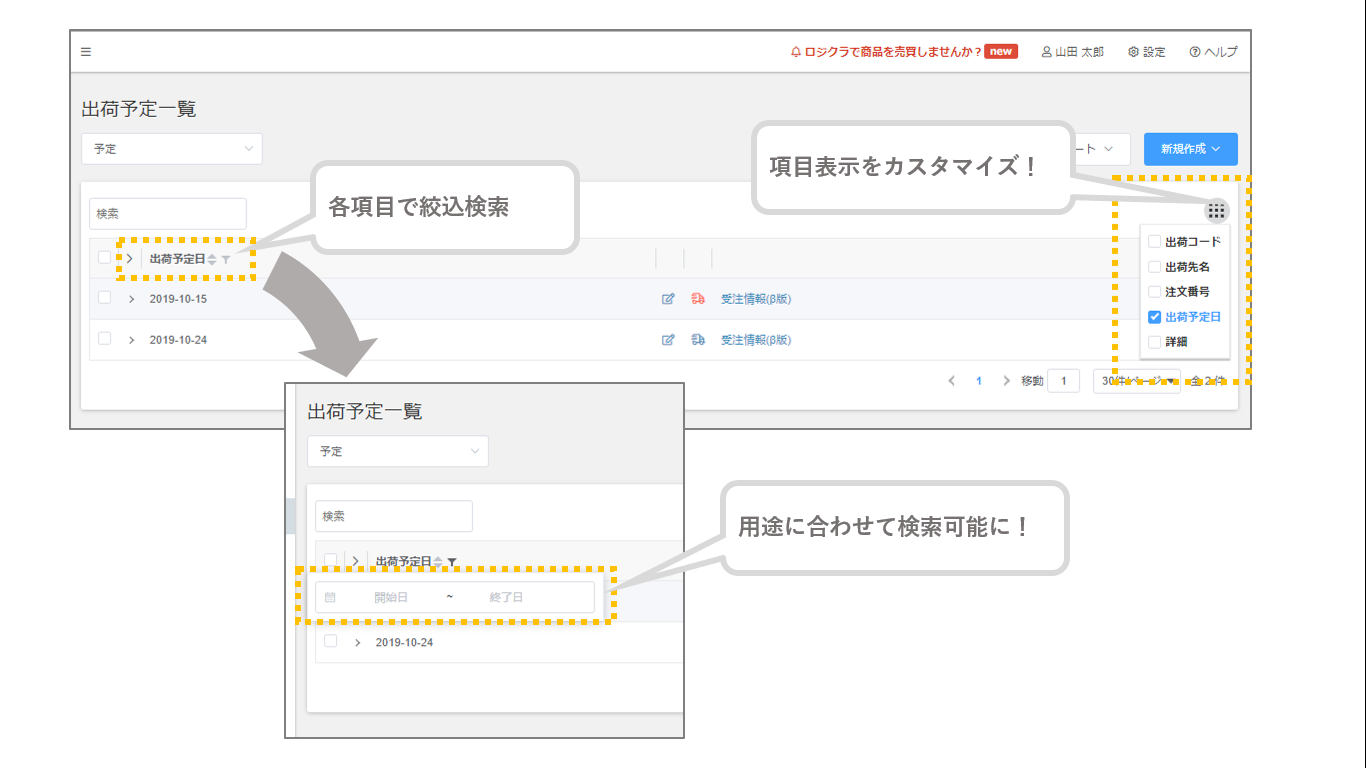The width and height of the screenshot is (1366, 768).
Task: Click the header chevron in the lower enlarged table
Action: (356, 561)
